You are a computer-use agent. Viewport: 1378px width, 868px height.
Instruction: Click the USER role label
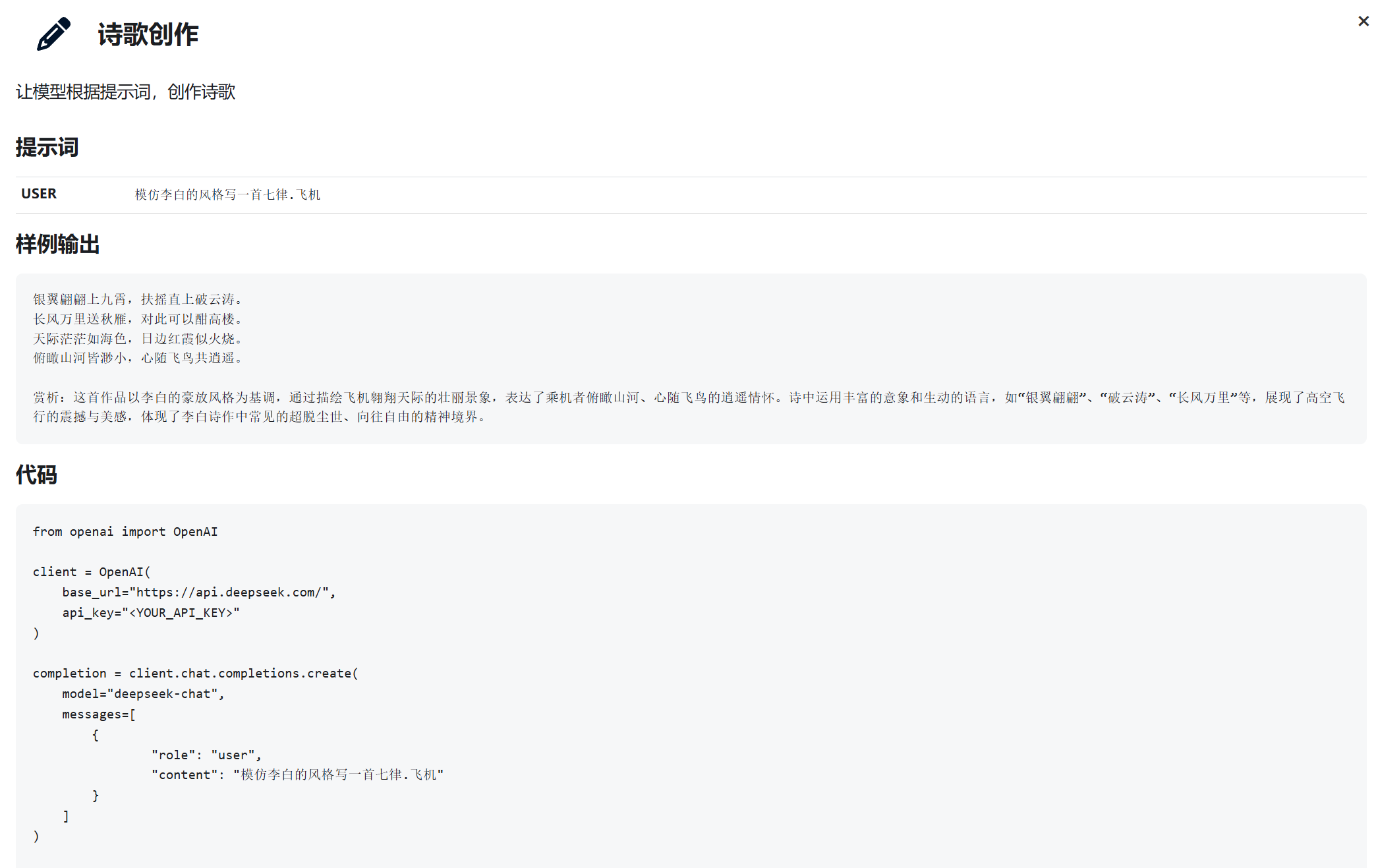coord(39,194)
